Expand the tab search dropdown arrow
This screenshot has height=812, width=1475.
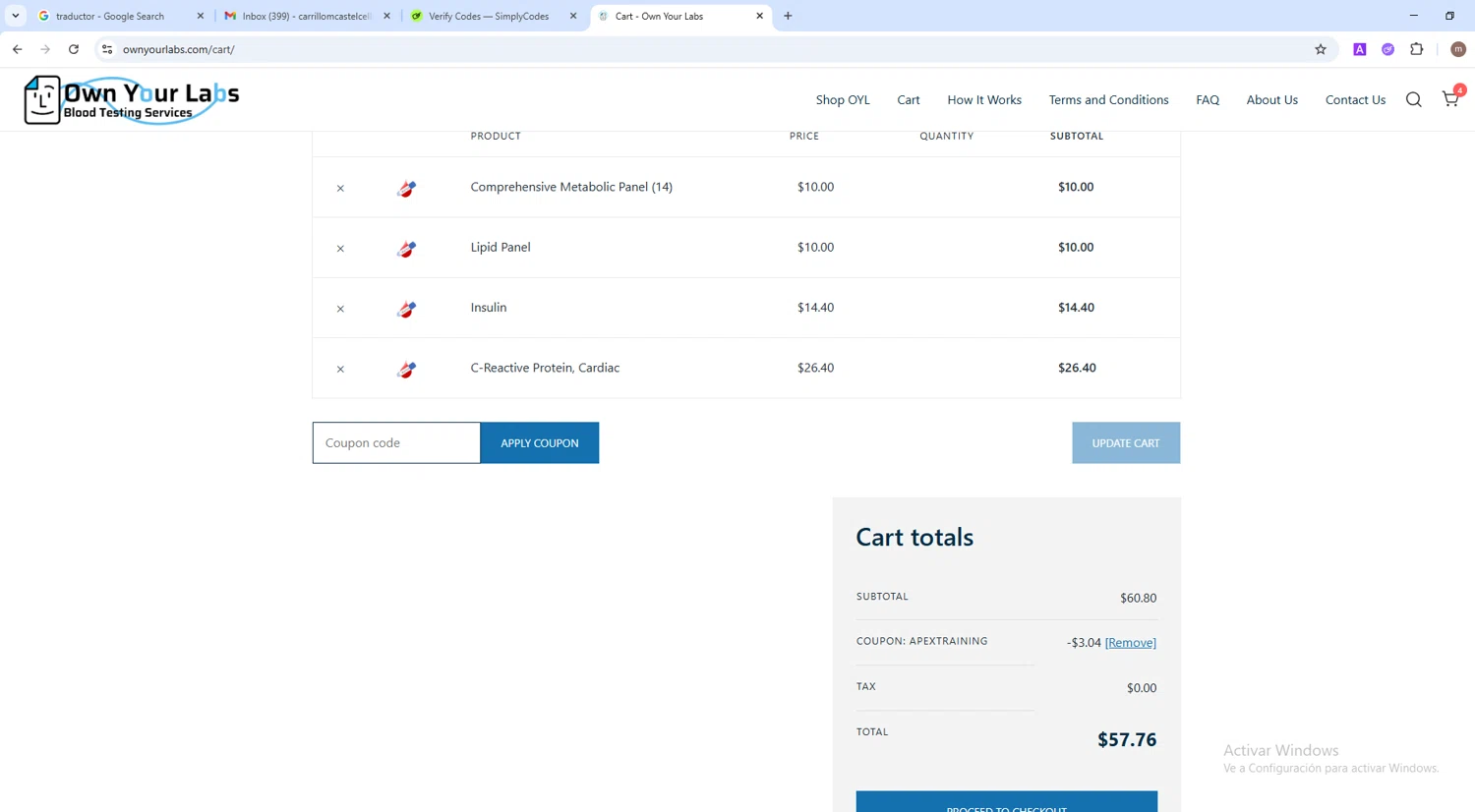point(16,16)
